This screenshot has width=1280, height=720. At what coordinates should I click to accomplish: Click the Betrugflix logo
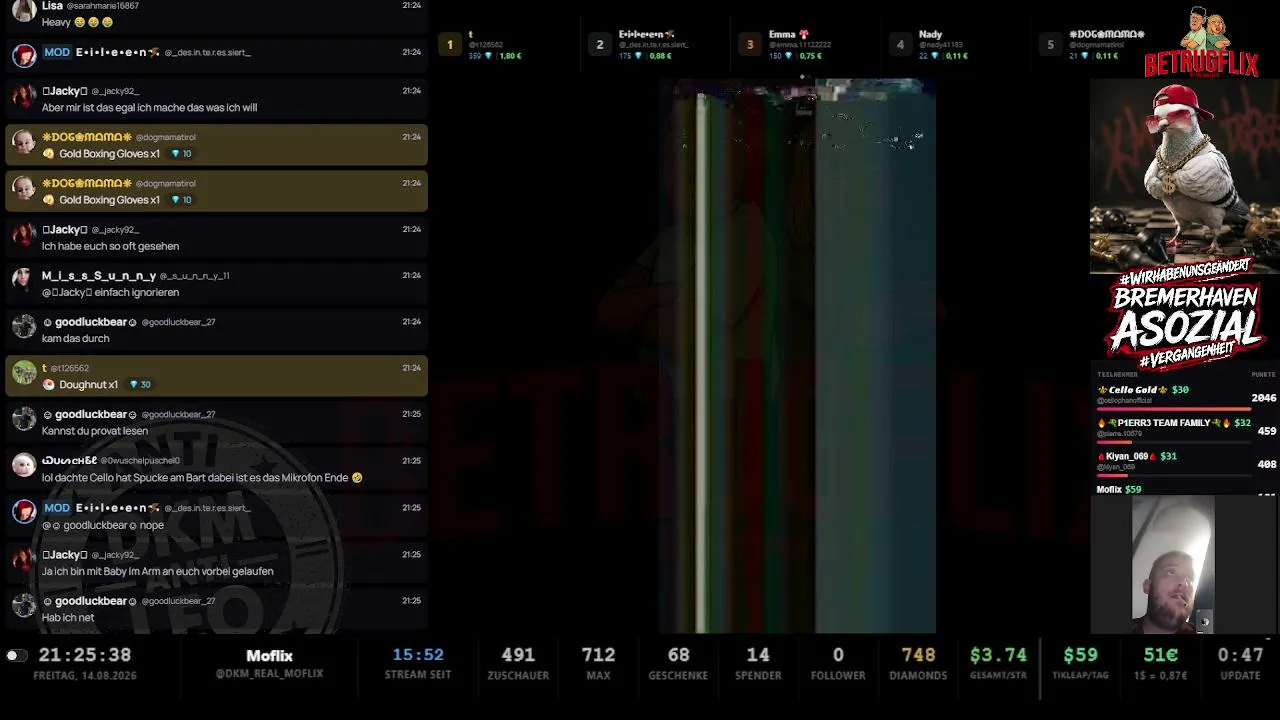click(x=1201, y=41)
